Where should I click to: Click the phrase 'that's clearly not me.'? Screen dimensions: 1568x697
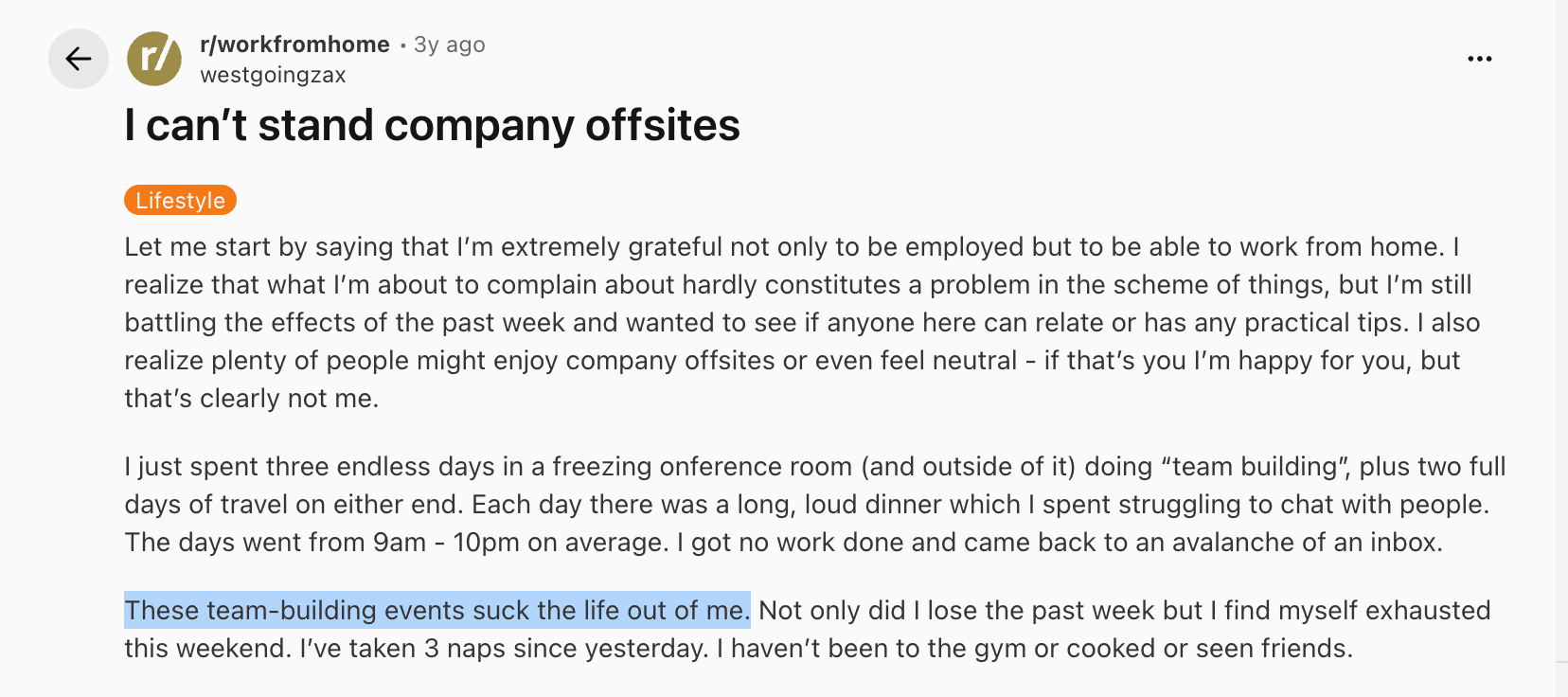pyautogui.click(x=251, y=398)
